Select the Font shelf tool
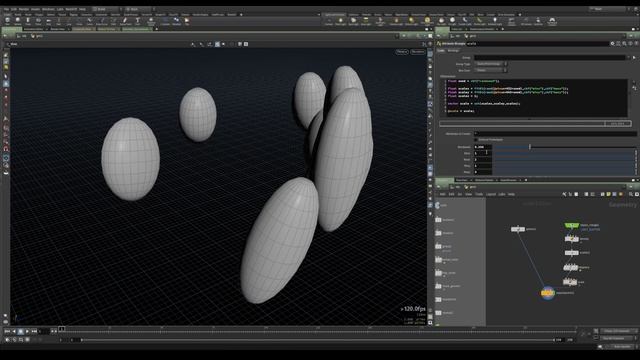This screenshot has width=640, height=360. 138,21
